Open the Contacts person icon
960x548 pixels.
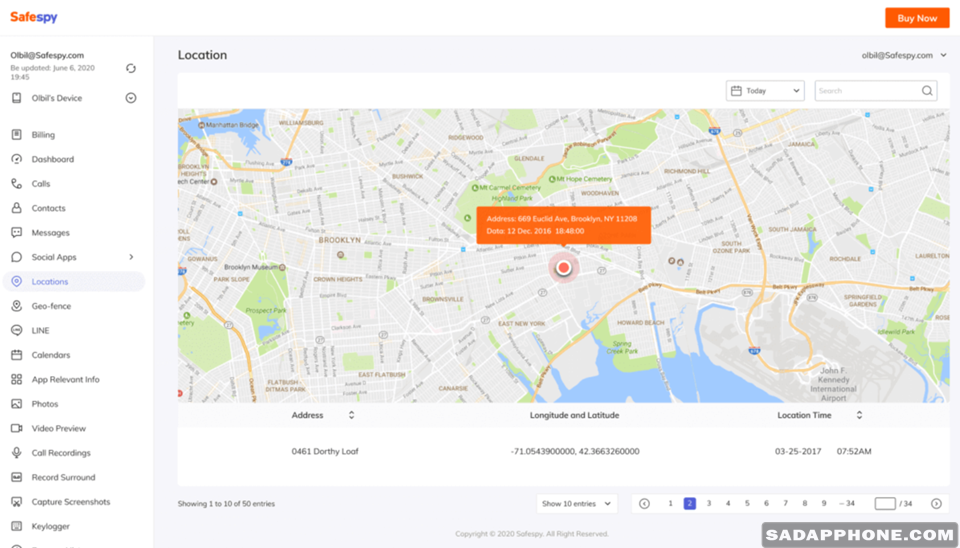point(17,208)
